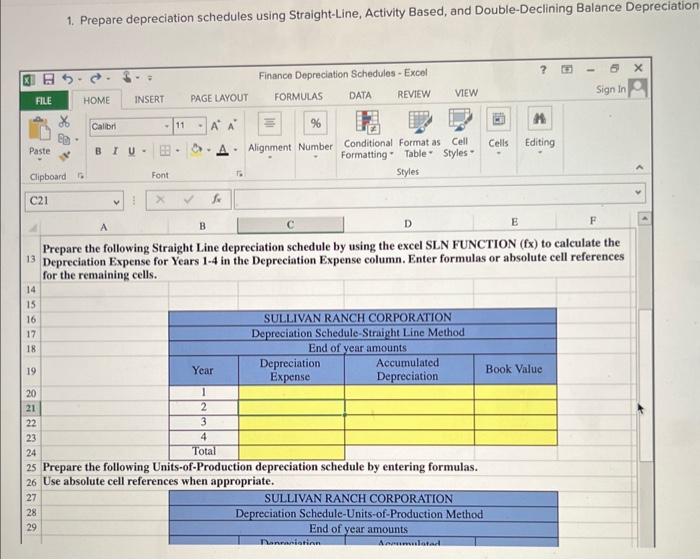This screenshot has height=560, width=700.
Task: Open the Alignment group icon
Action: tap(270, 123)
